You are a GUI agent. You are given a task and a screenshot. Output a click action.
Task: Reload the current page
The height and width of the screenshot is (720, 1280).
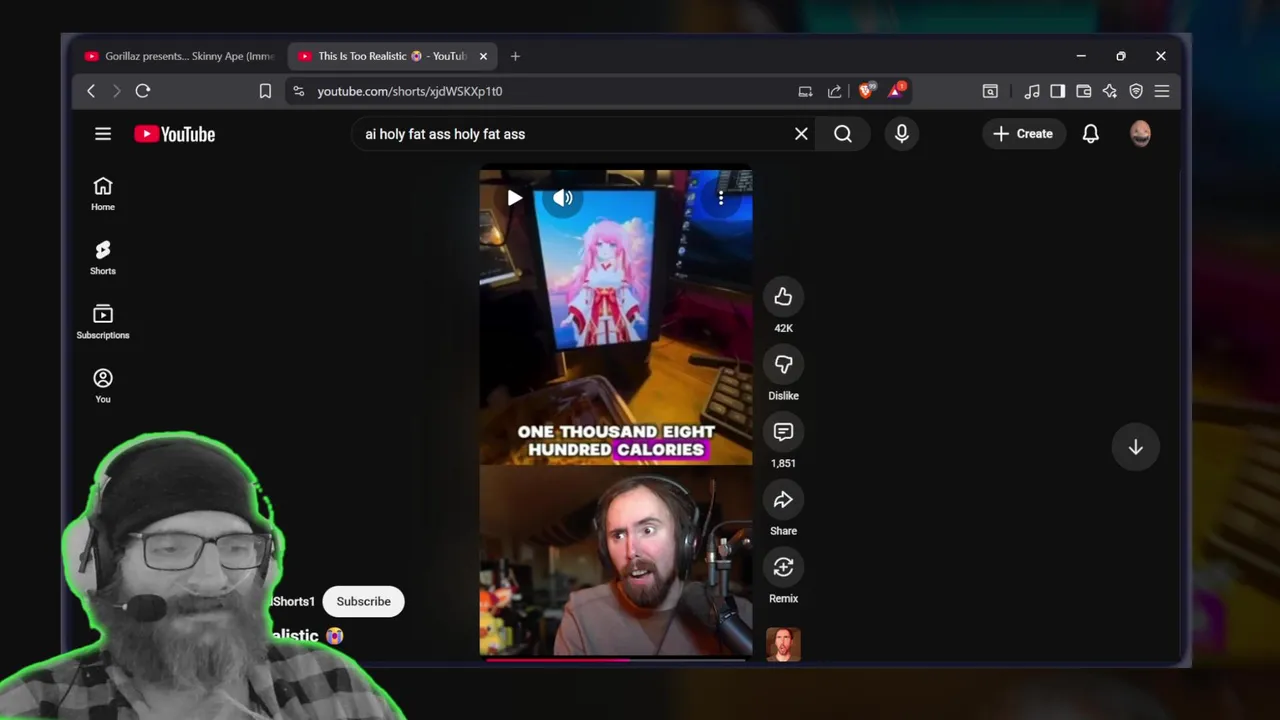[143, 91]
